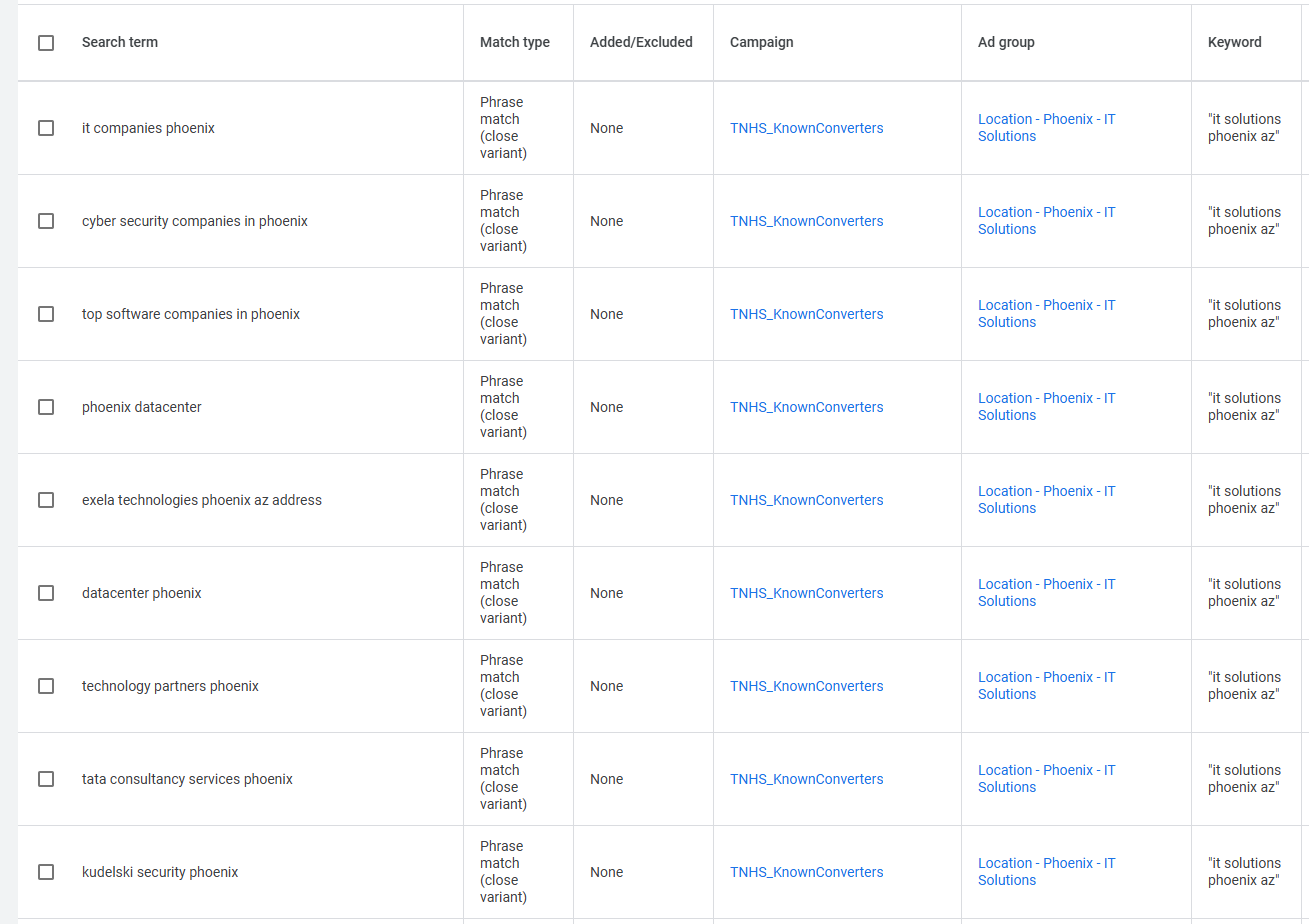The image size is (1309, 924).
Task: Click the Keyword column header
Action: click(1234, 42)
